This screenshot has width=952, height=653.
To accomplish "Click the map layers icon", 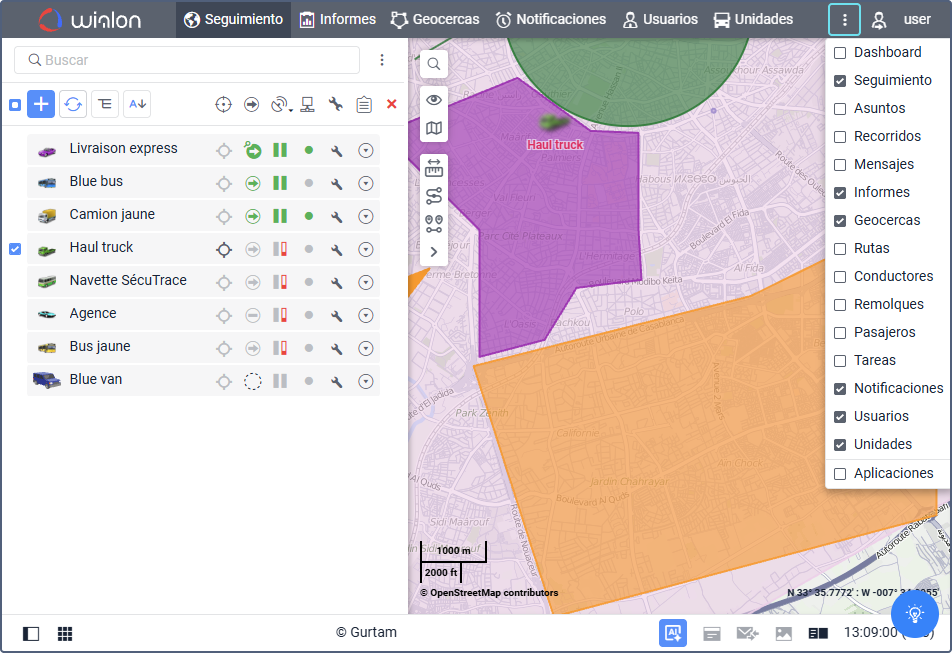I will (434, 128).
